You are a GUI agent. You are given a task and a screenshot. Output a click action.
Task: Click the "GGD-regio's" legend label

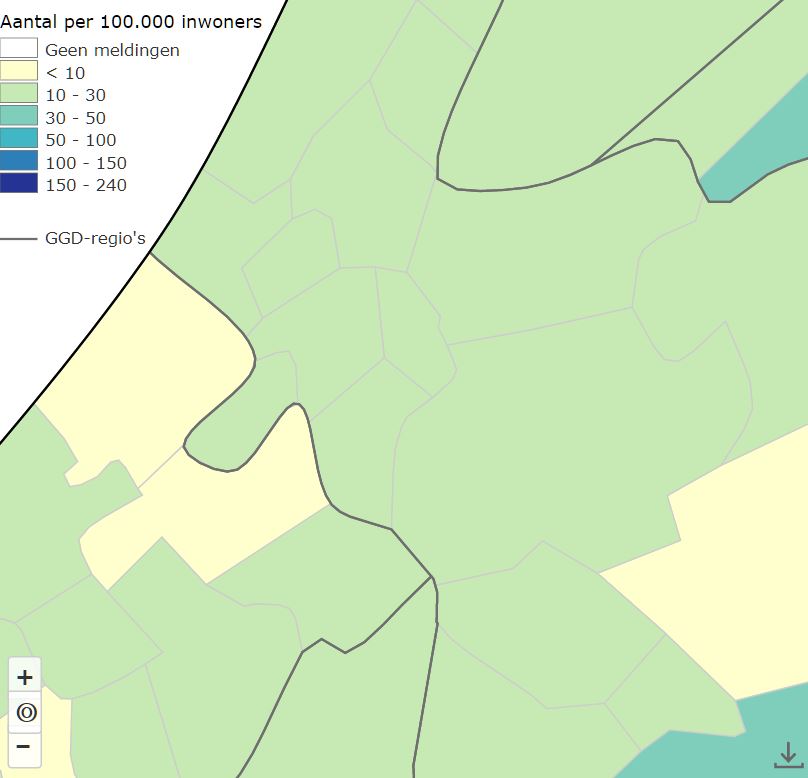click(95, 239)
